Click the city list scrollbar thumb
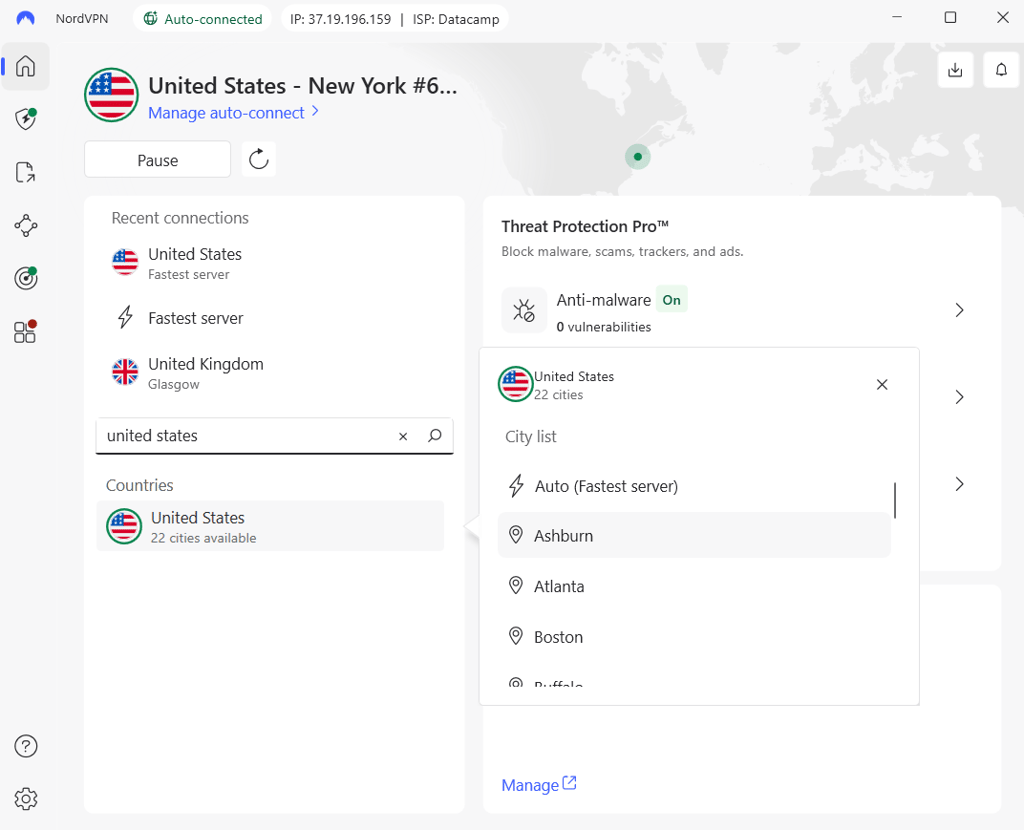 click(x=895, y=501)
